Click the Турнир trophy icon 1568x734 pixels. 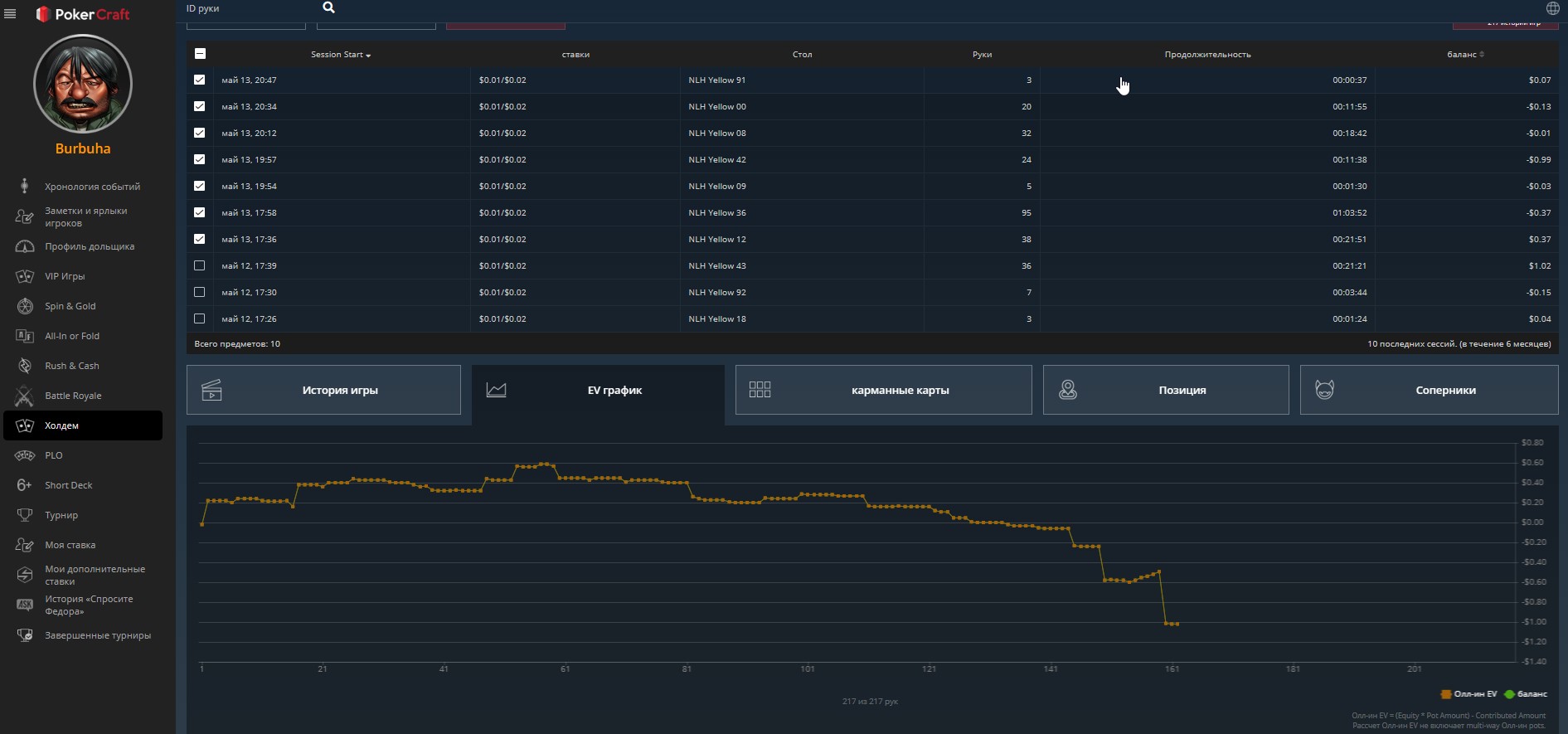tap(25, 515)
